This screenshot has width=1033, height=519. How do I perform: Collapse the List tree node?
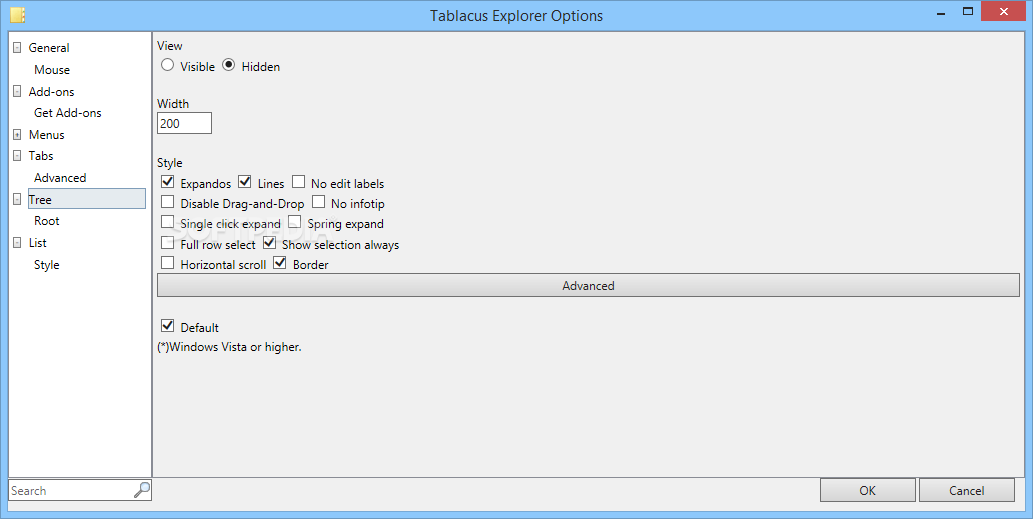[17, 243]
